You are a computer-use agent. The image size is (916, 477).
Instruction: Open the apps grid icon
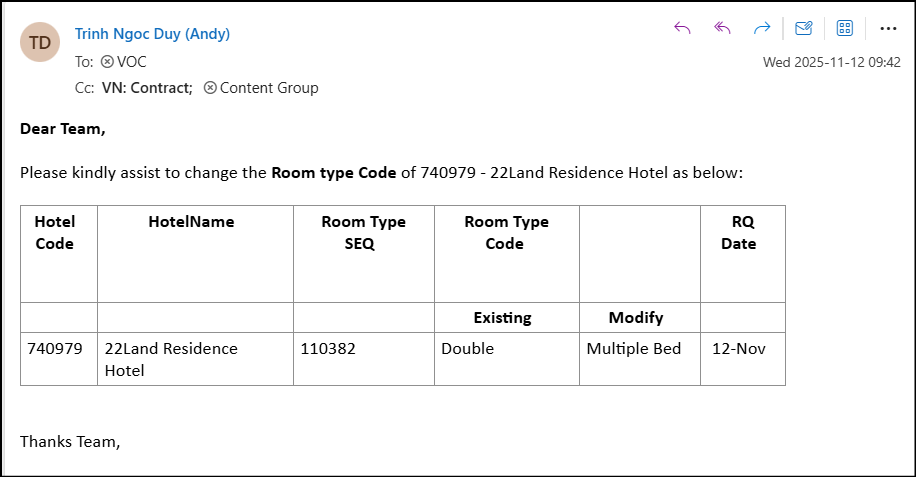click(x=844, y=28)
